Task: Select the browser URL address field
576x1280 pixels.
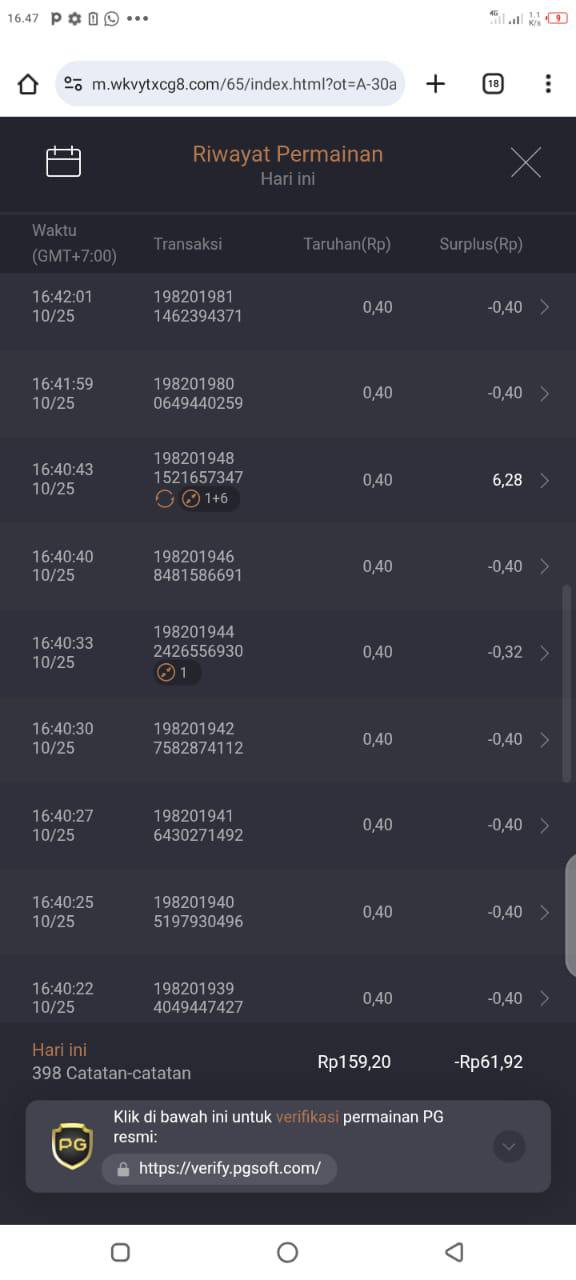Action: 231,84
